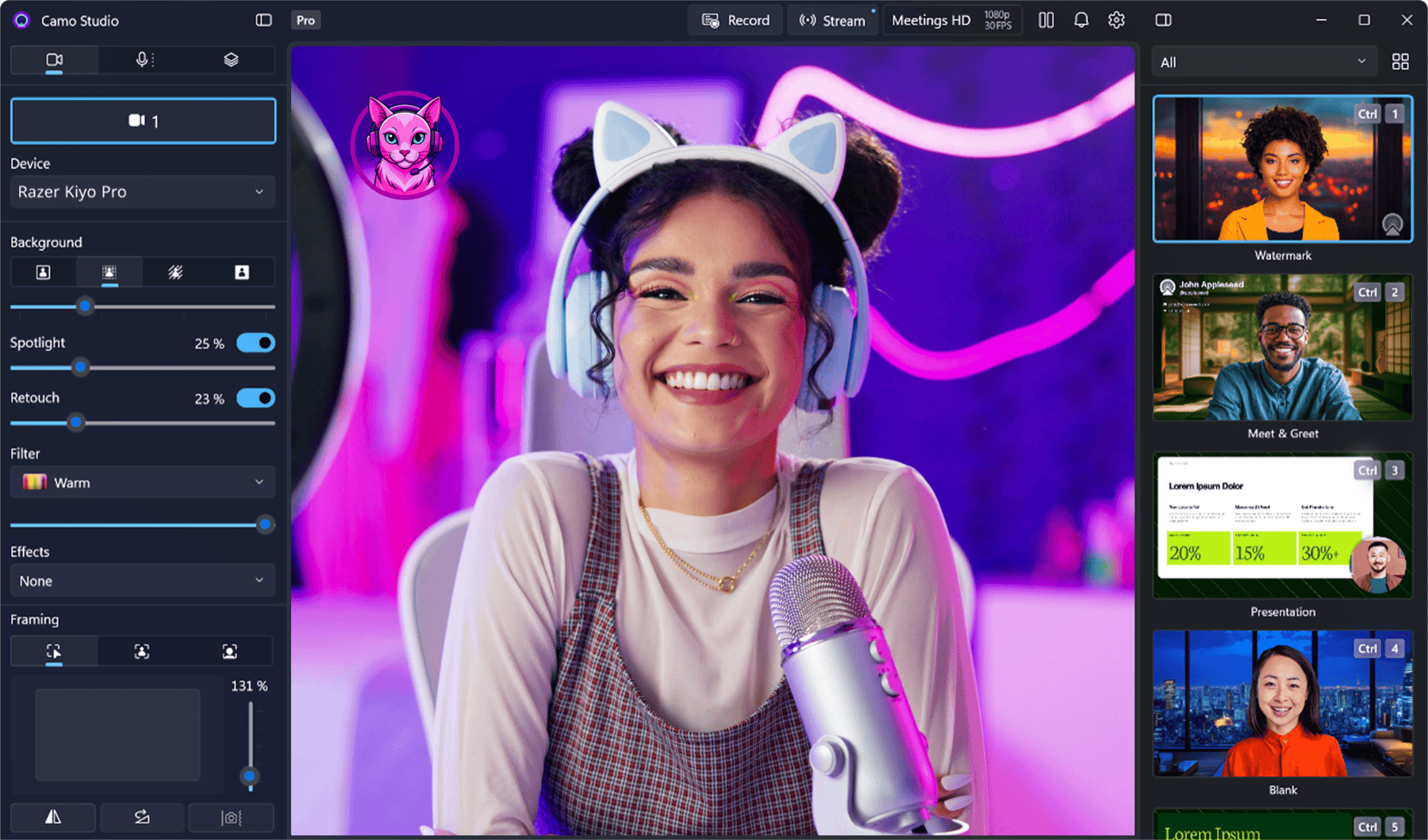Select the striped Background removal mode
The width and height of the screenshot is (1428, 840).
point(175,273)
